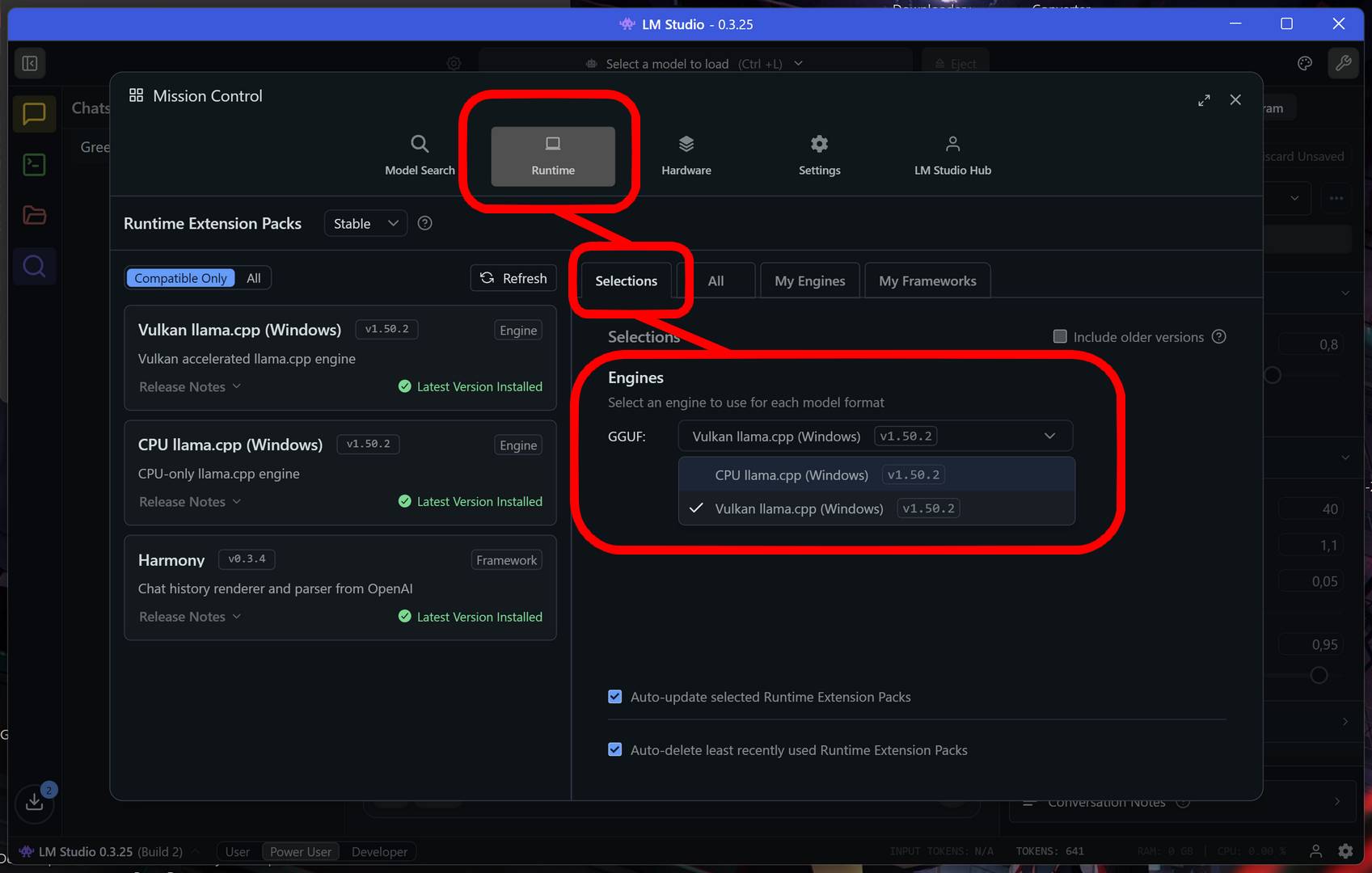
Task: Switch to Power User mode
Action: pyautogui.click(x=301, y=851)
